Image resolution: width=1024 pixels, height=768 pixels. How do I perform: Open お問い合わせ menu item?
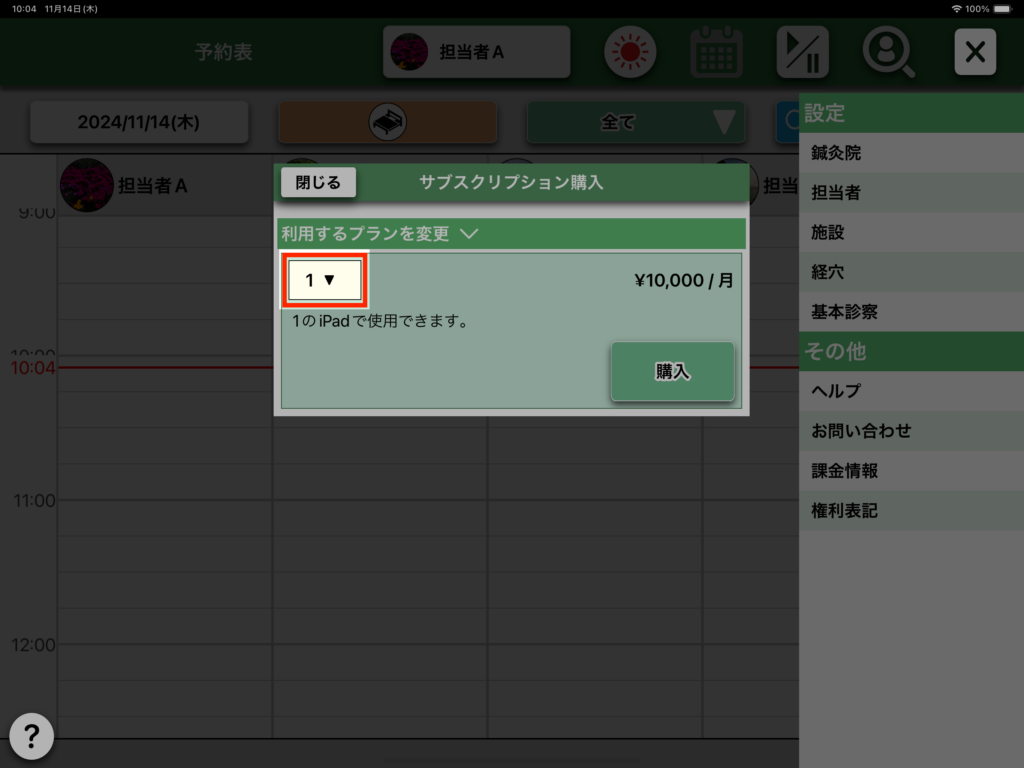point(861,431)
